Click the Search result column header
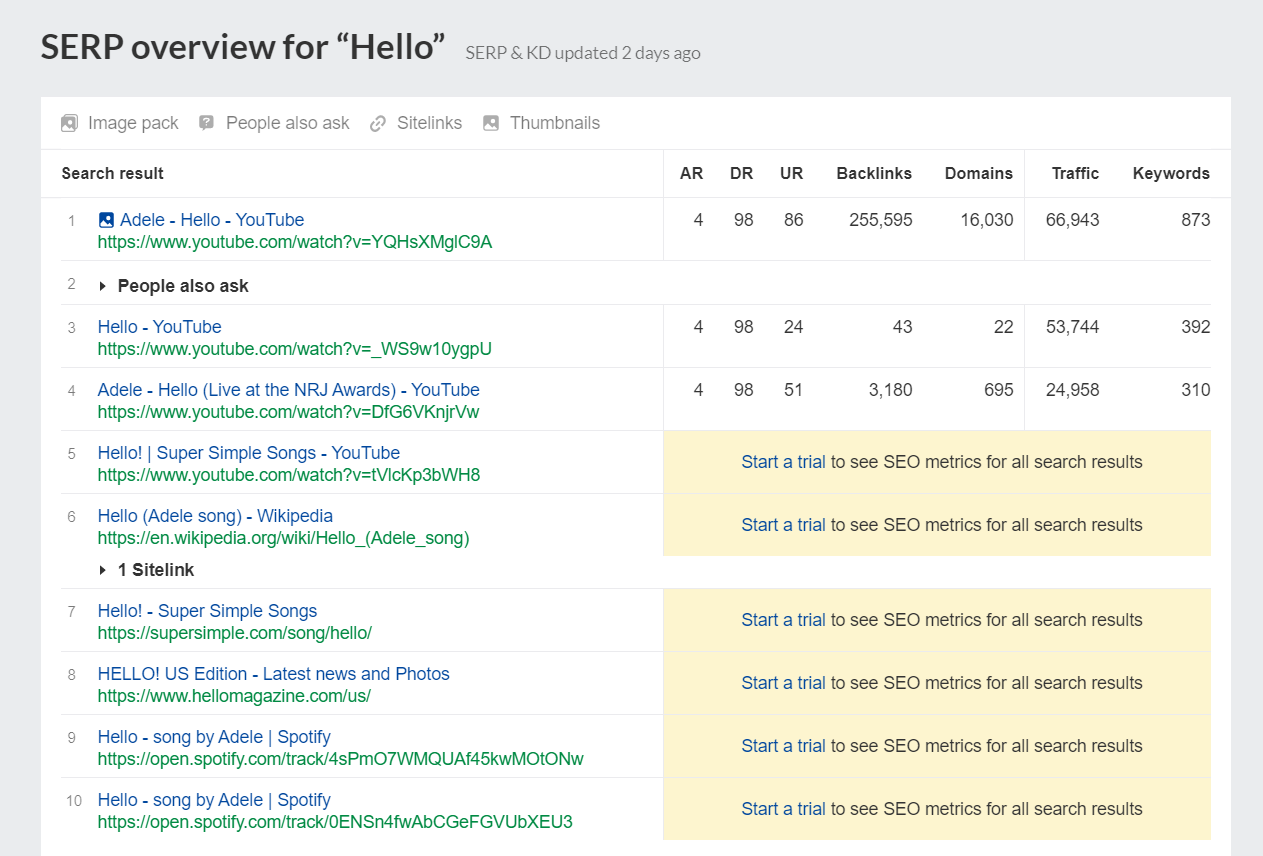This screenshot has width=1263, height=856. tap(112, 173)
